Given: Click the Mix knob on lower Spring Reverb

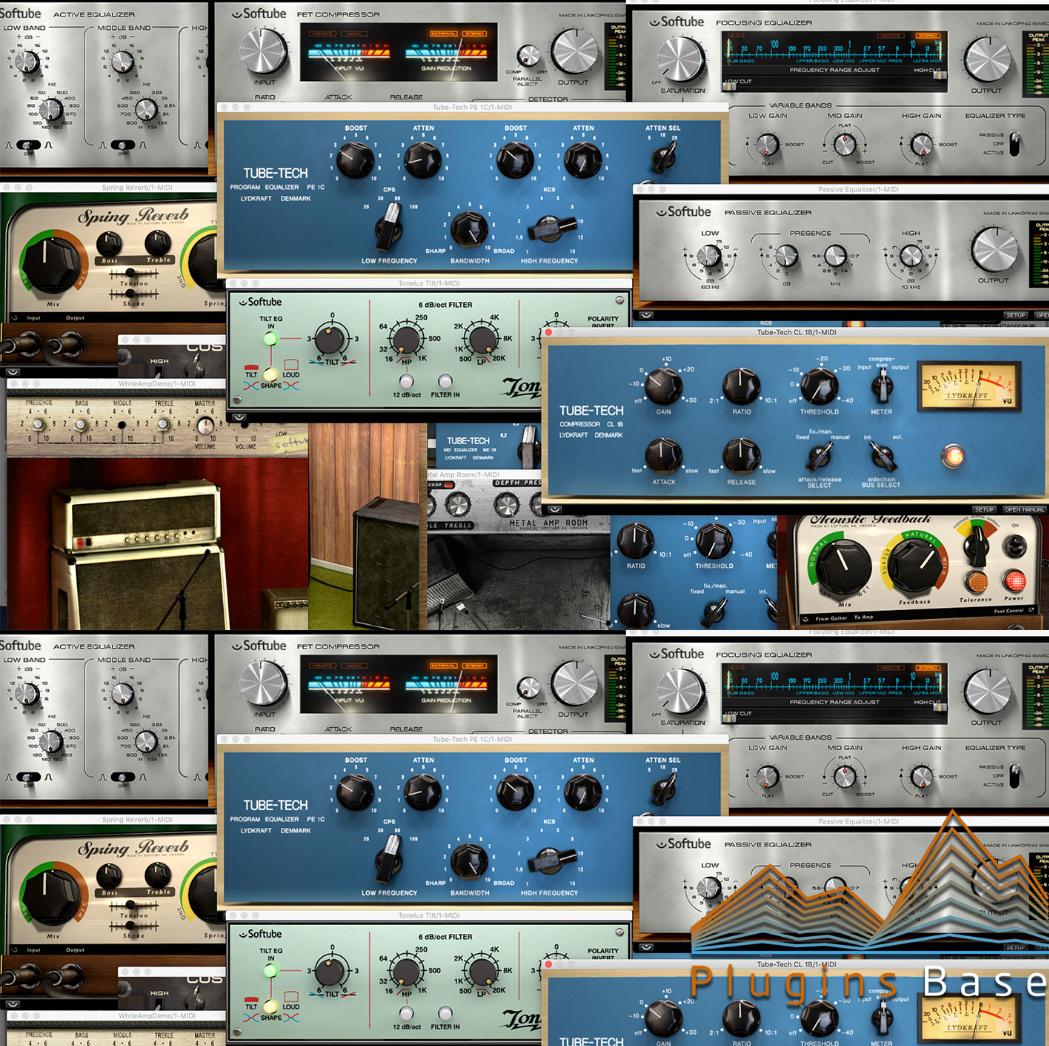Looking at the screenshot, I should pyautogui.click(x=50, y=896).
